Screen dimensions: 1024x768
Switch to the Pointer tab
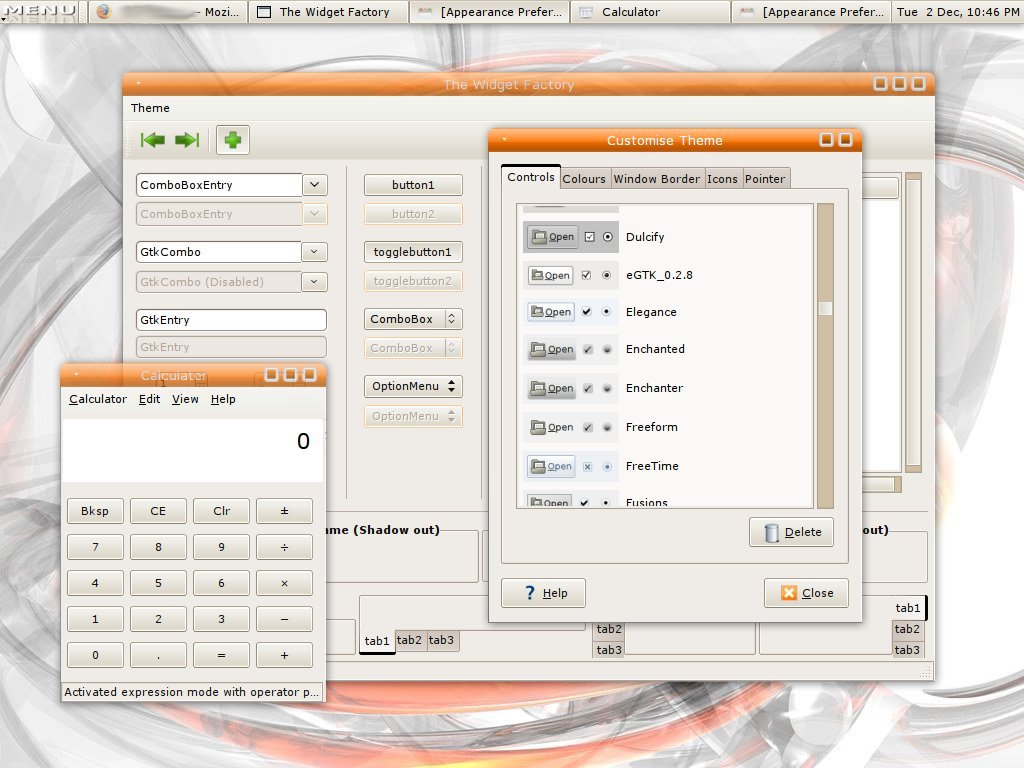pos(765,179)
